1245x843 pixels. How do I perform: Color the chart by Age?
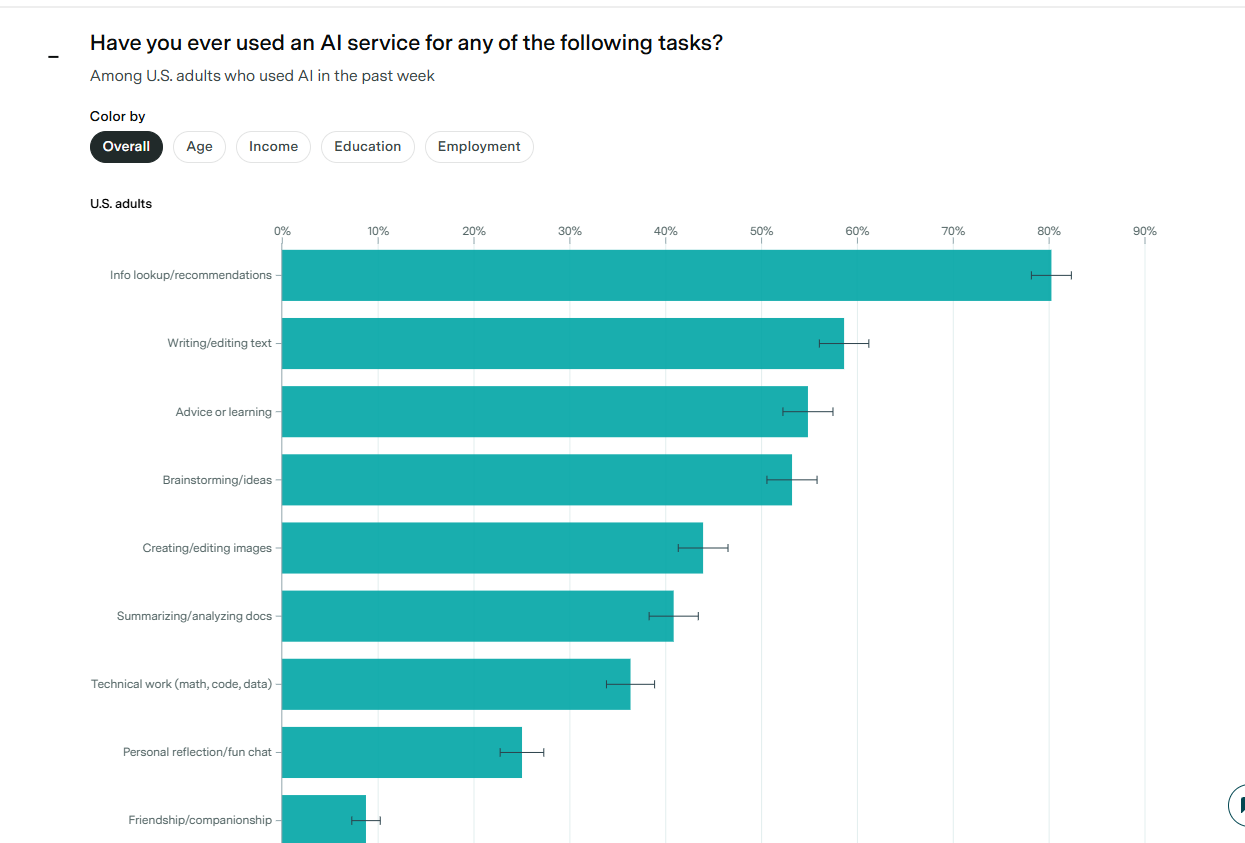pyautogui.click(x=199, y=147)
